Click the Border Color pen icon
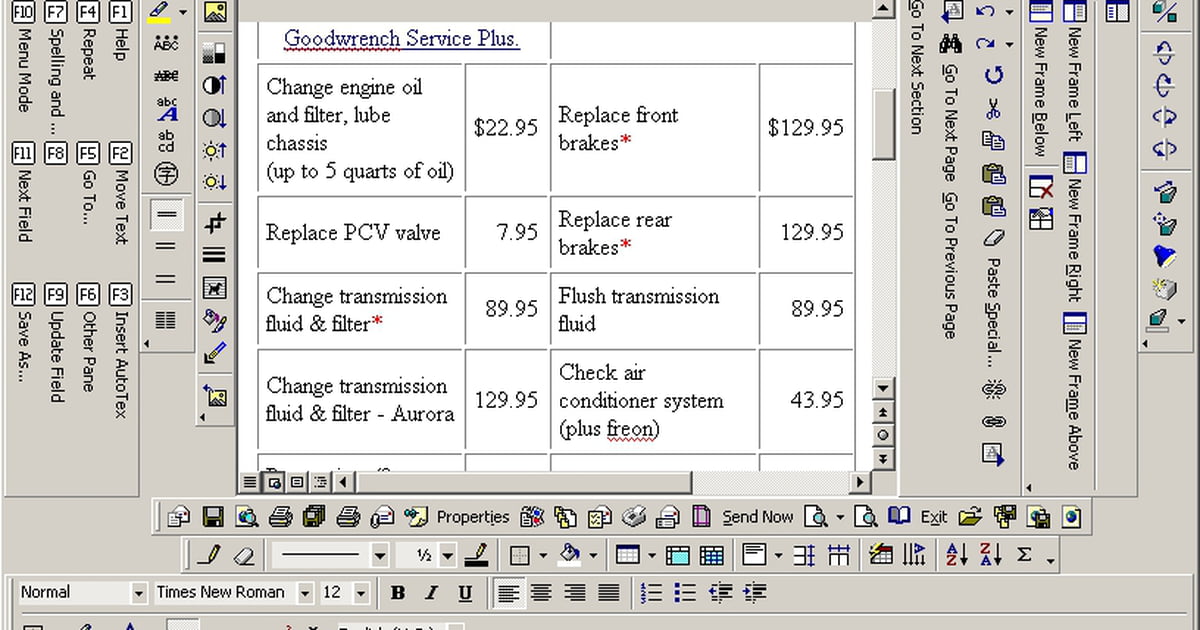 point(477,555)
